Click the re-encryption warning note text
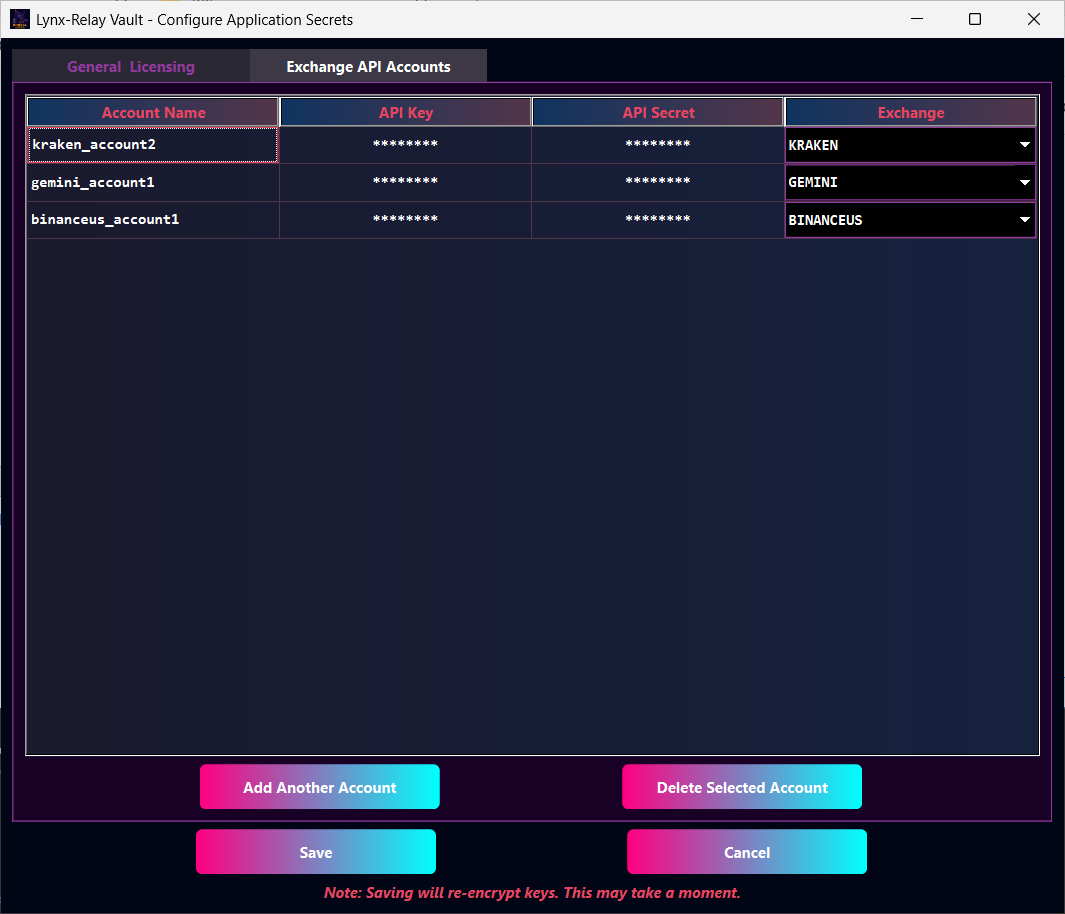Viewport: 1065px width, 914px height. pyautogui.click(x=532, y=893)
